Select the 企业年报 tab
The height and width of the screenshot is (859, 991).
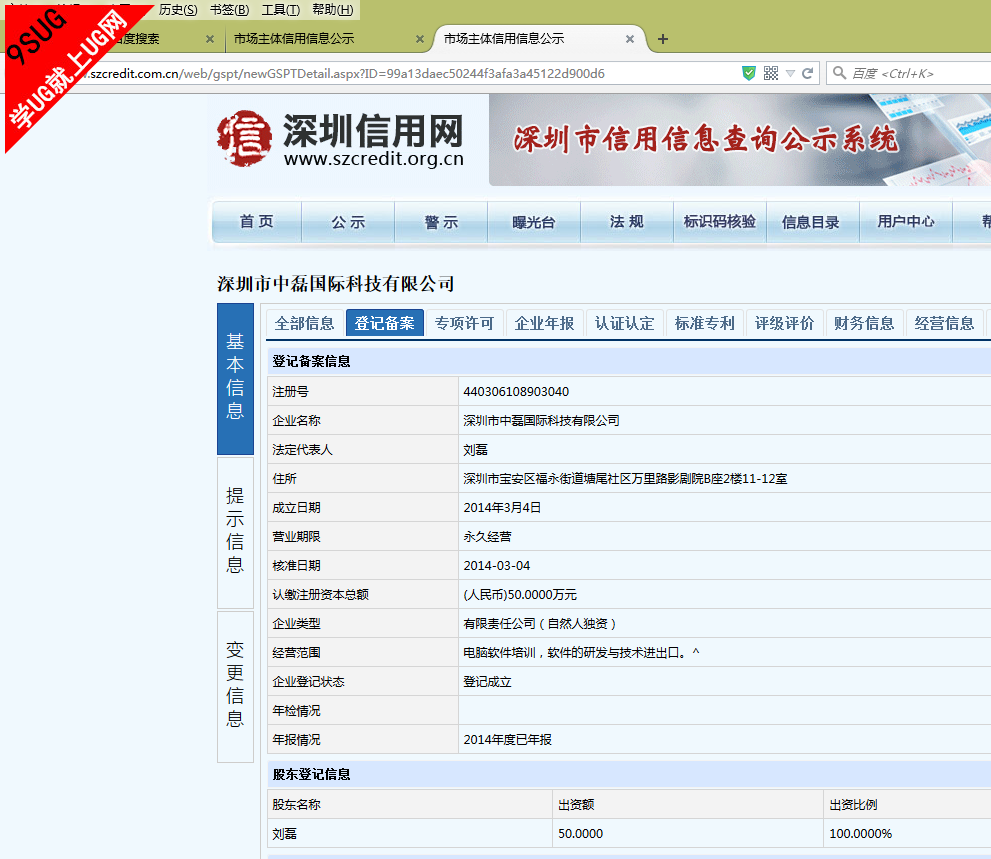[x=544, y=323]
